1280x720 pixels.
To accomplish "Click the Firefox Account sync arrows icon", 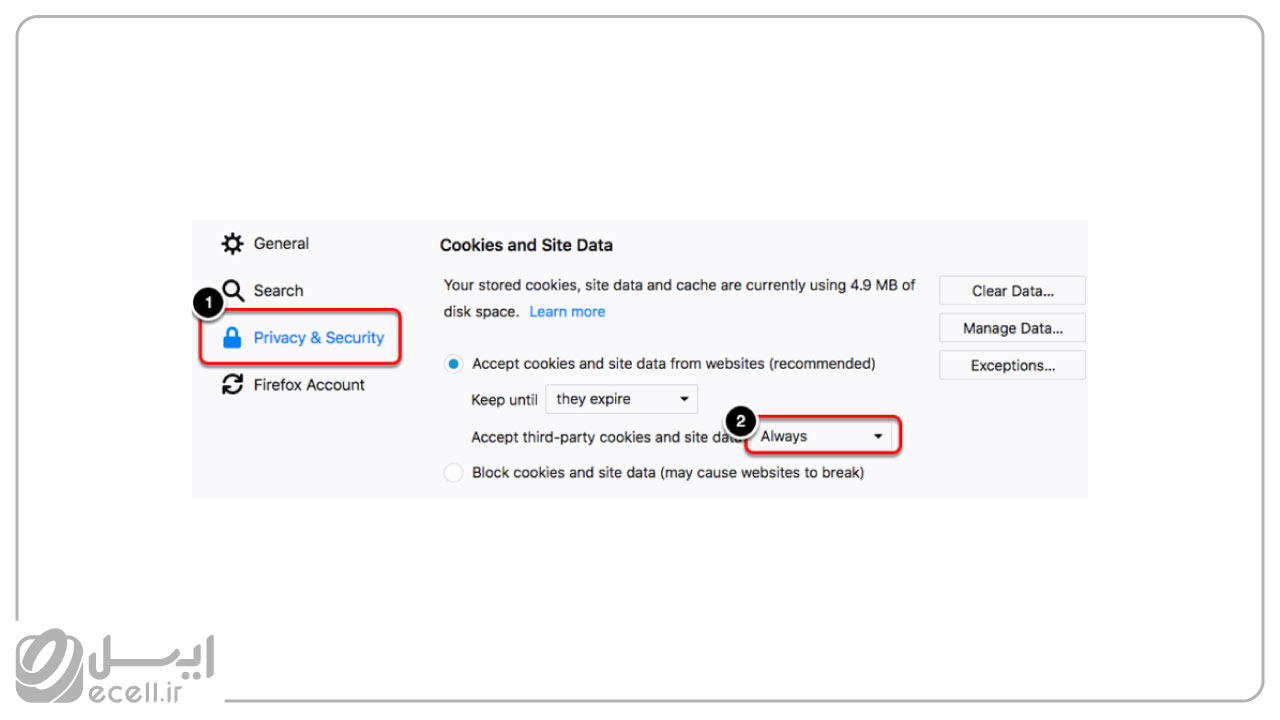I will [232, 385].
